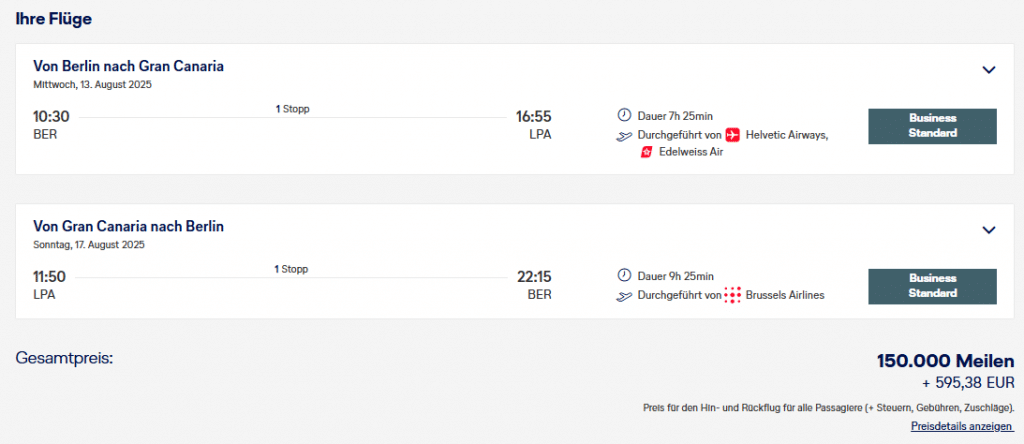Open the Preisdetails anzeigen link
This screenshot has height=444, width=1024.
point(961,427)
